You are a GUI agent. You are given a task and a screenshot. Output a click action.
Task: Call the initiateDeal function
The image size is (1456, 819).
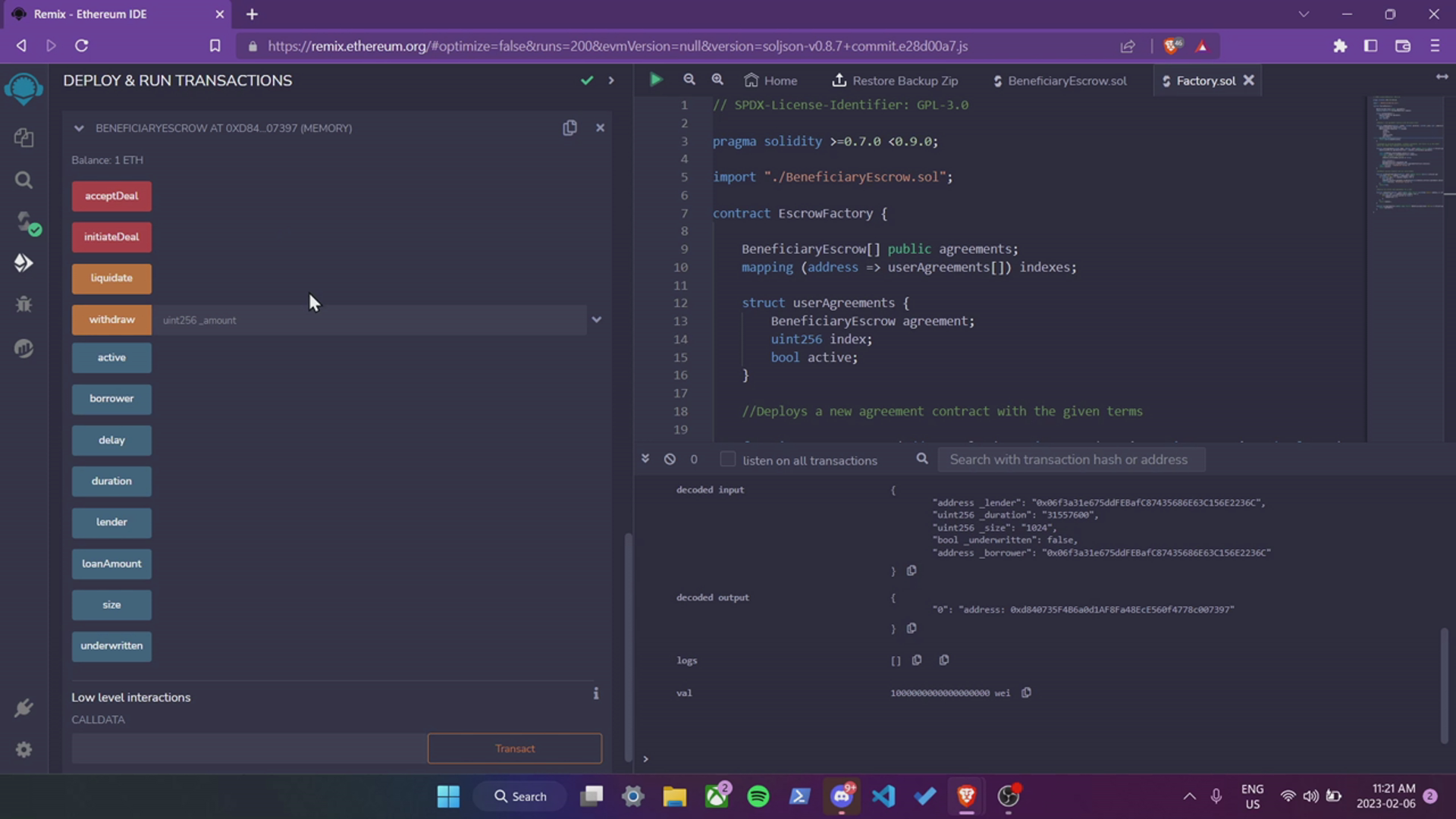coord(111,237)
